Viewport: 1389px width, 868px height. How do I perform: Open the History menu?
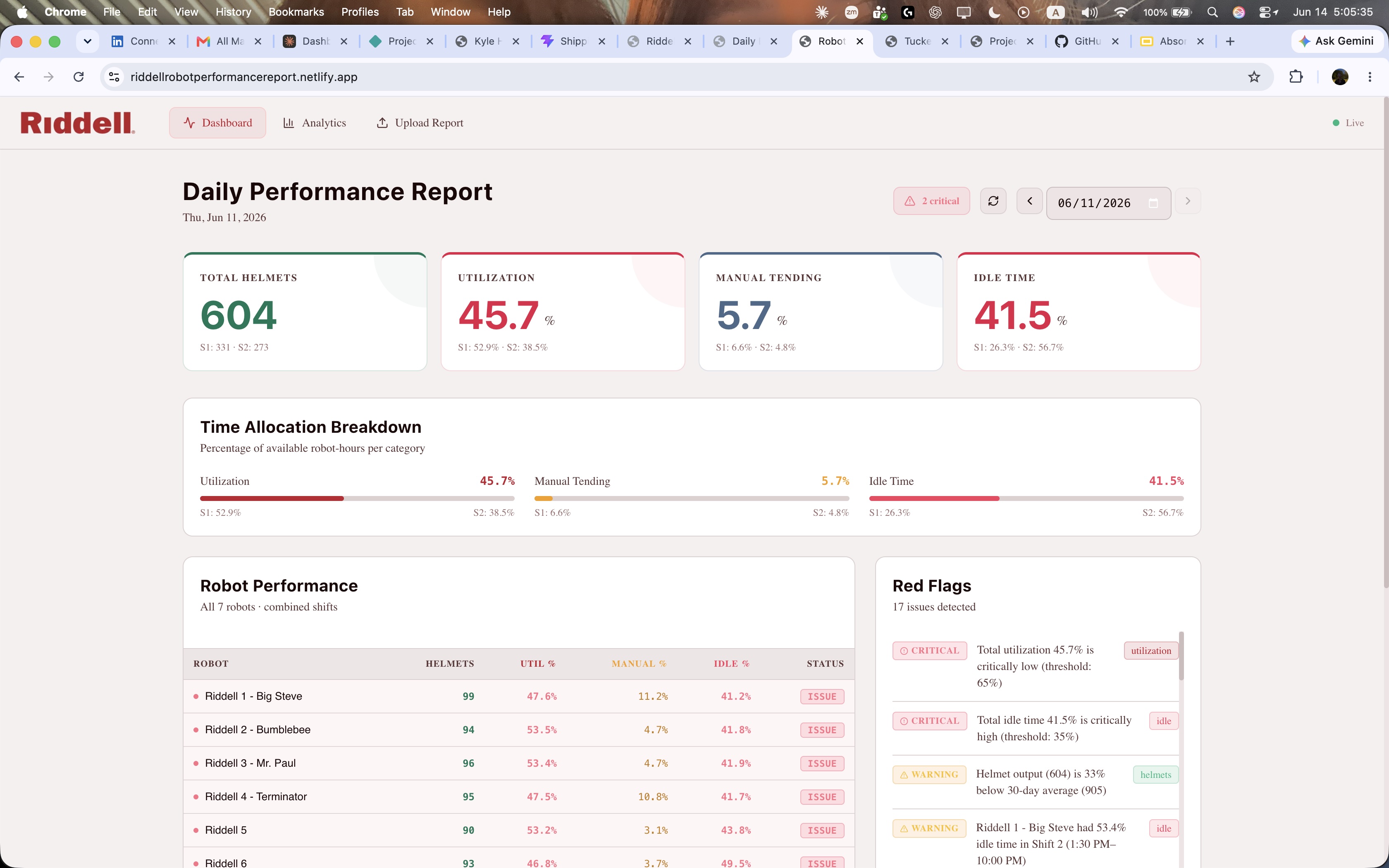(233, 12)
